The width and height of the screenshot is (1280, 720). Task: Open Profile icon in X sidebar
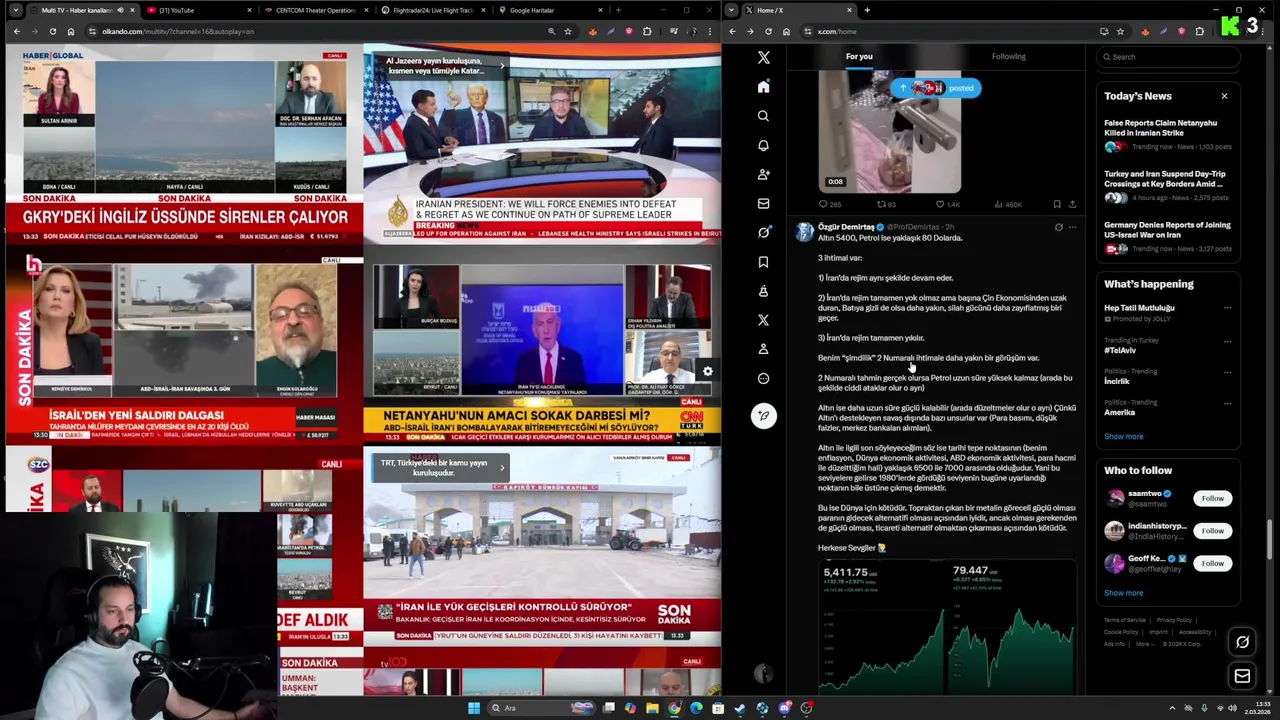pyautogui.click(x=763, y=349)
